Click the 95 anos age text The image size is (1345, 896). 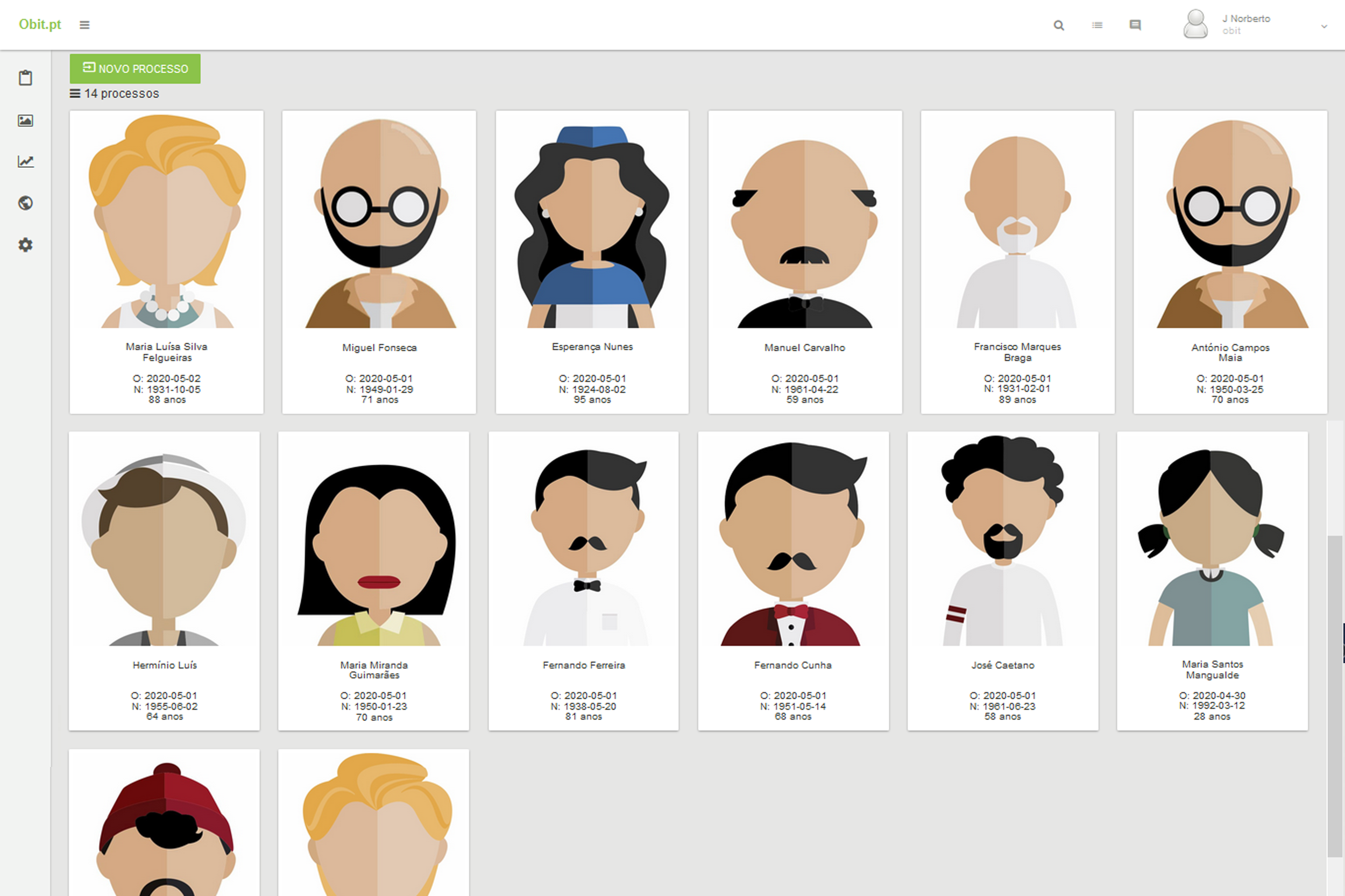(x=592, y=400)
